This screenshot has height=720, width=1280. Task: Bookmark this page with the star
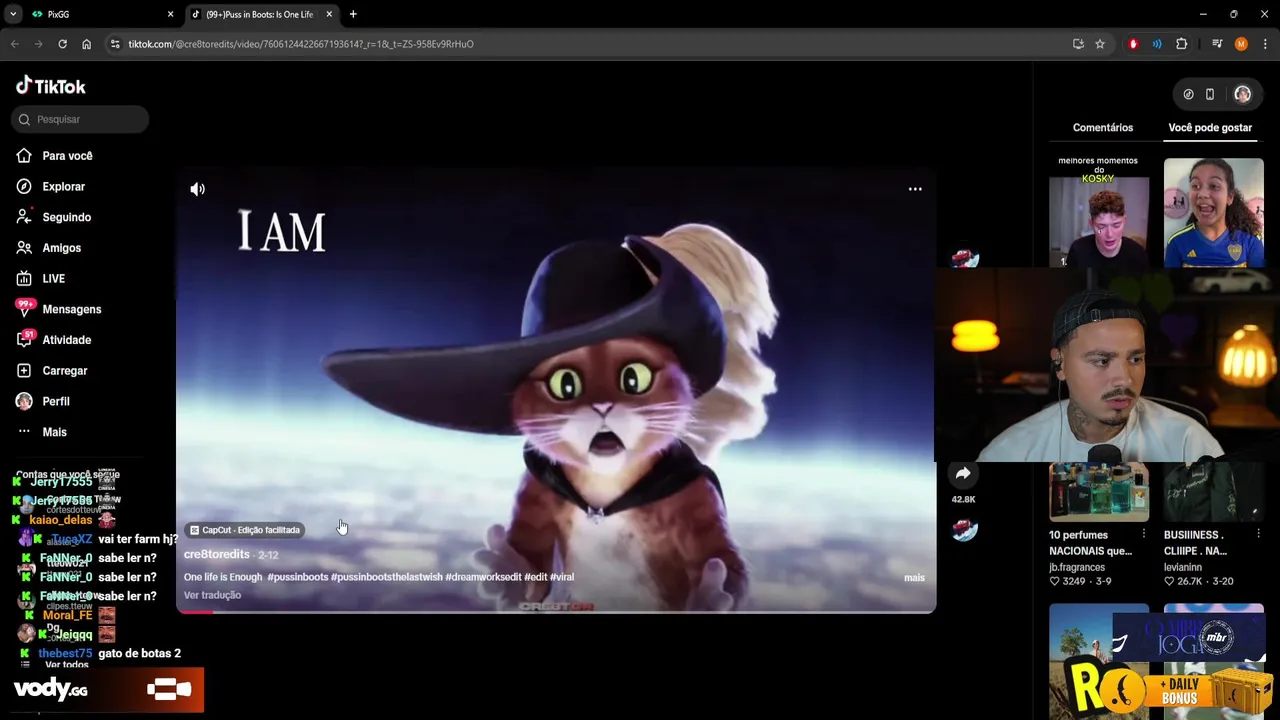1100,44
